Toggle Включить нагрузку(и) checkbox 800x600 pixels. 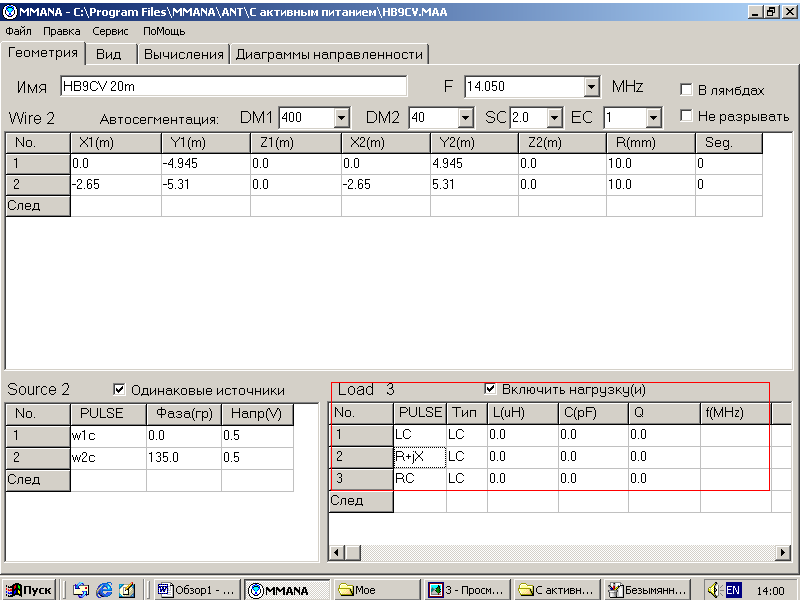(x=490, y=389)
